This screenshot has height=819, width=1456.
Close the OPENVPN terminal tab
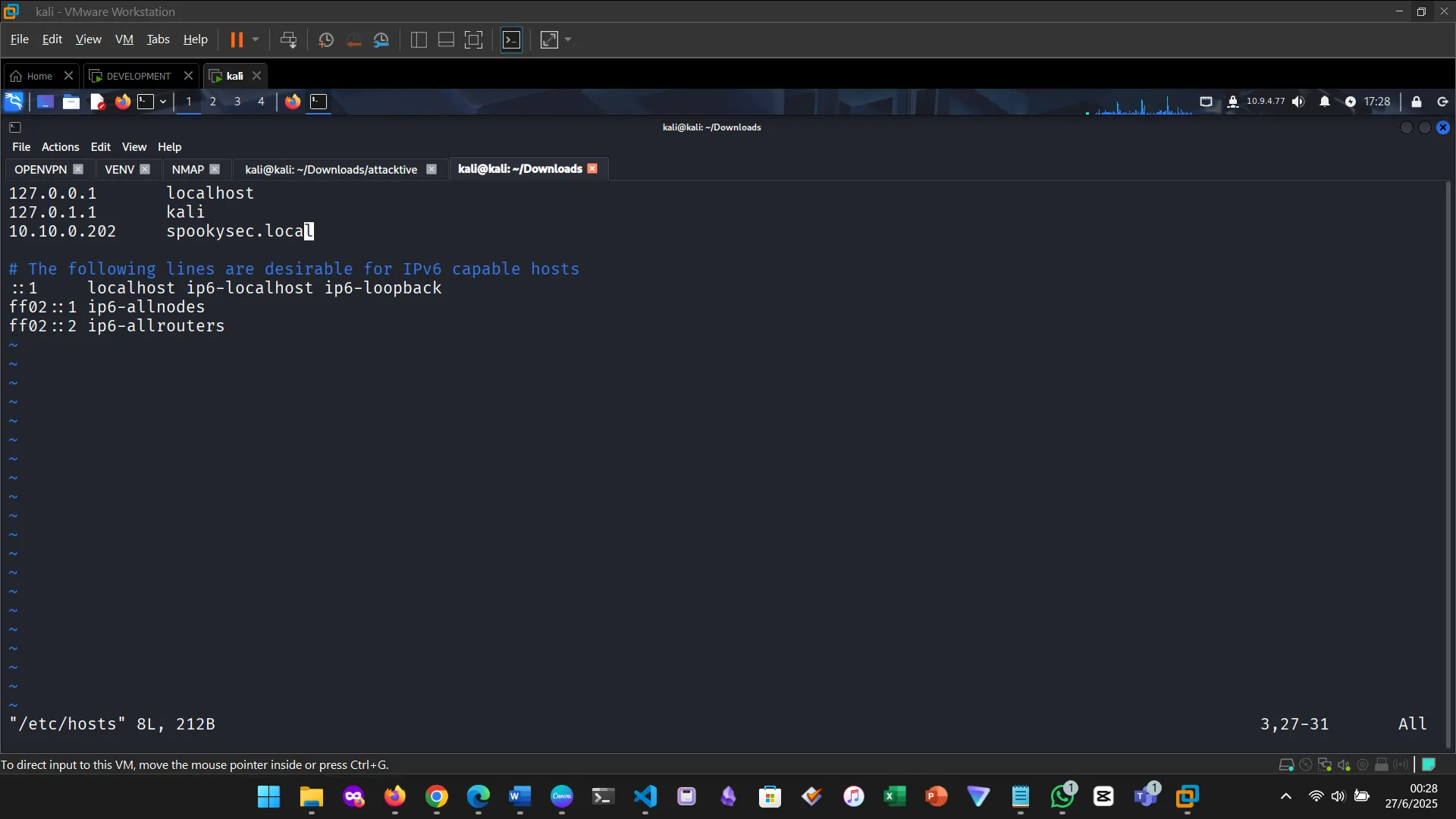click(79, 169)
